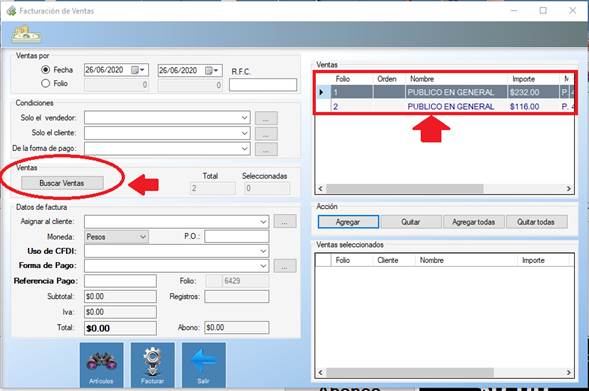Viewport: 589px width, 391px height.
Task: Expand the Solo el cliente dropdown
Action: tap(245, 133)
